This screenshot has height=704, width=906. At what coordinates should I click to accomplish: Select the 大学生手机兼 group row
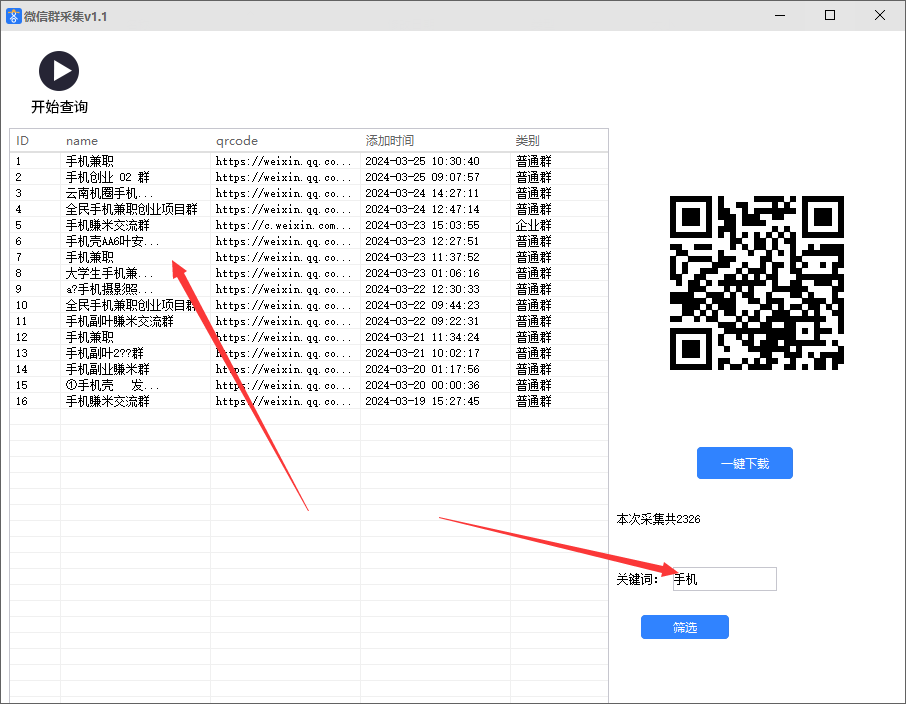tap(110, 273)
